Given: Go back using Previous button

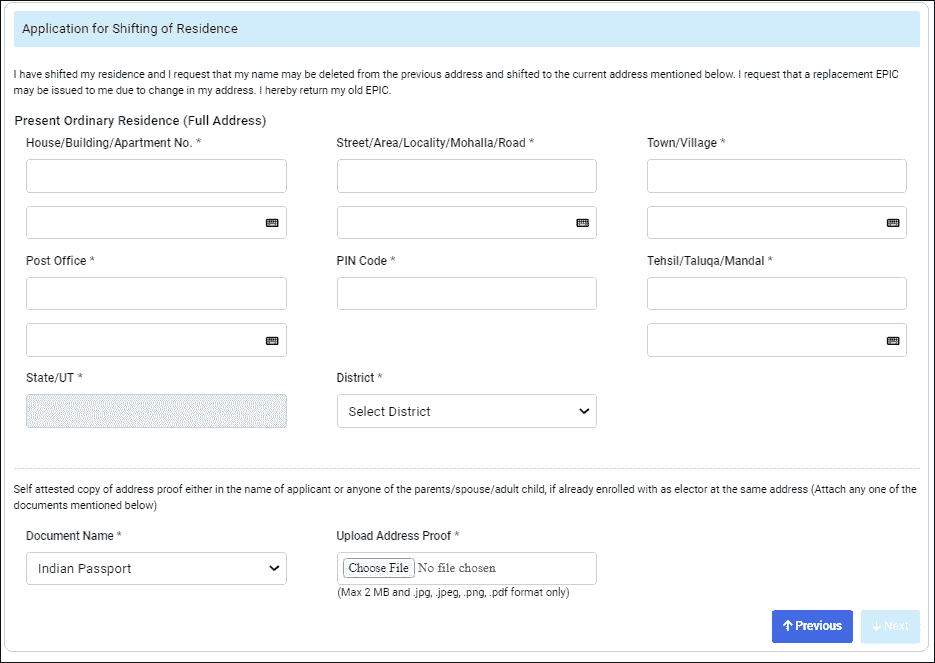Looking at the screenshot, I should pyautogui.click(x=811, y=626).
